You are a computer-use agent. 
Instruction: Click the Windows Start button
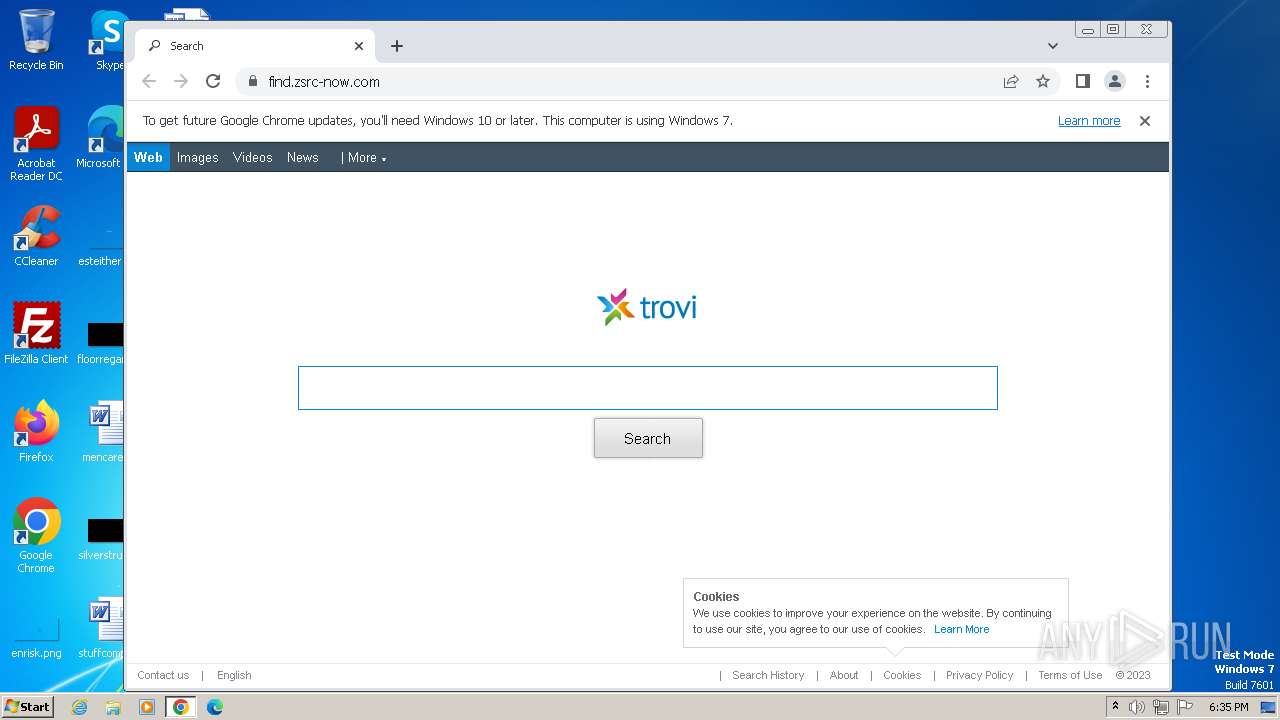(27, 707)
